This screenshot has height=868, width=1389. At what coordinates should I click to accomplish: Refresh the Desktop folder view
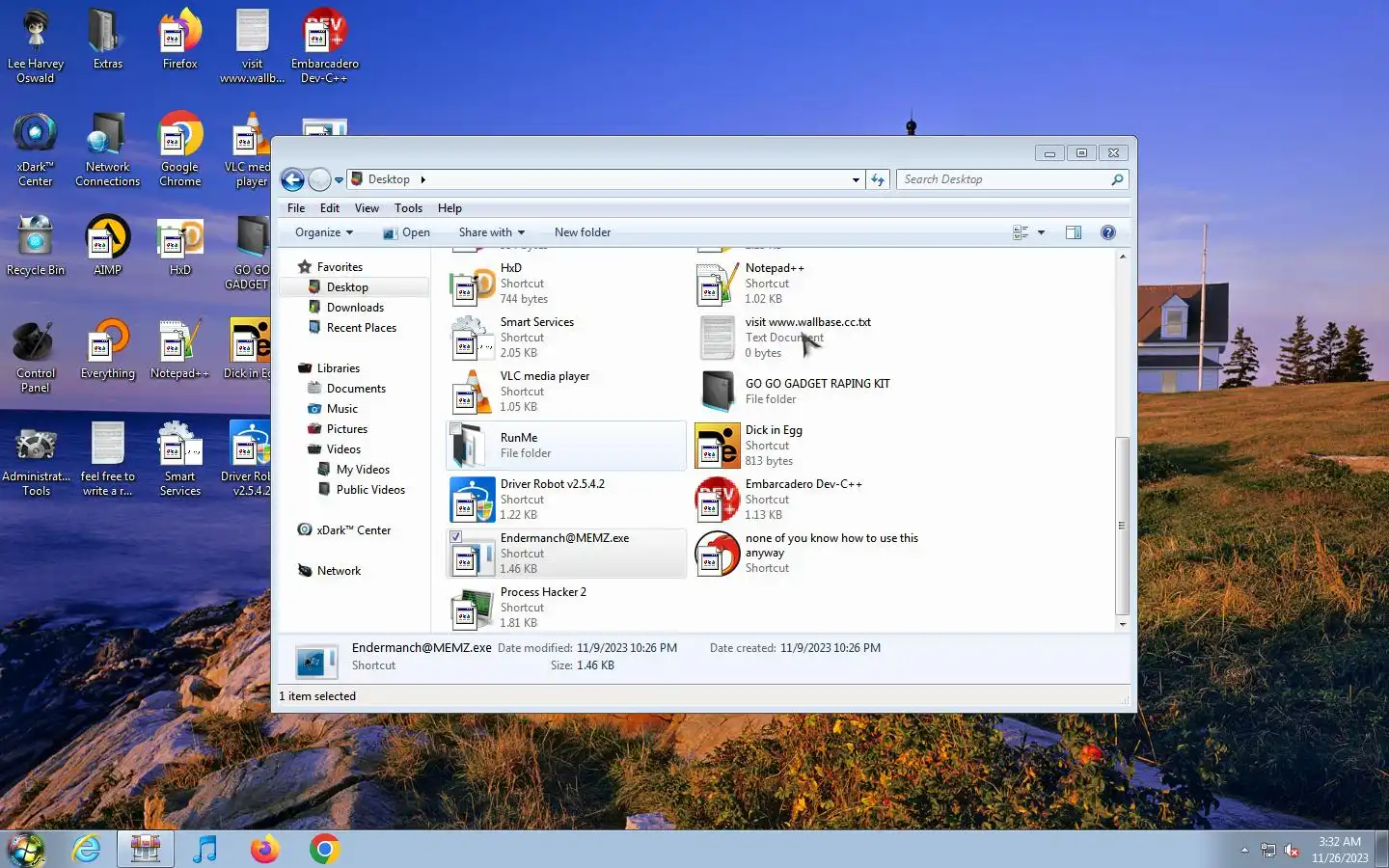coord(877,179)
